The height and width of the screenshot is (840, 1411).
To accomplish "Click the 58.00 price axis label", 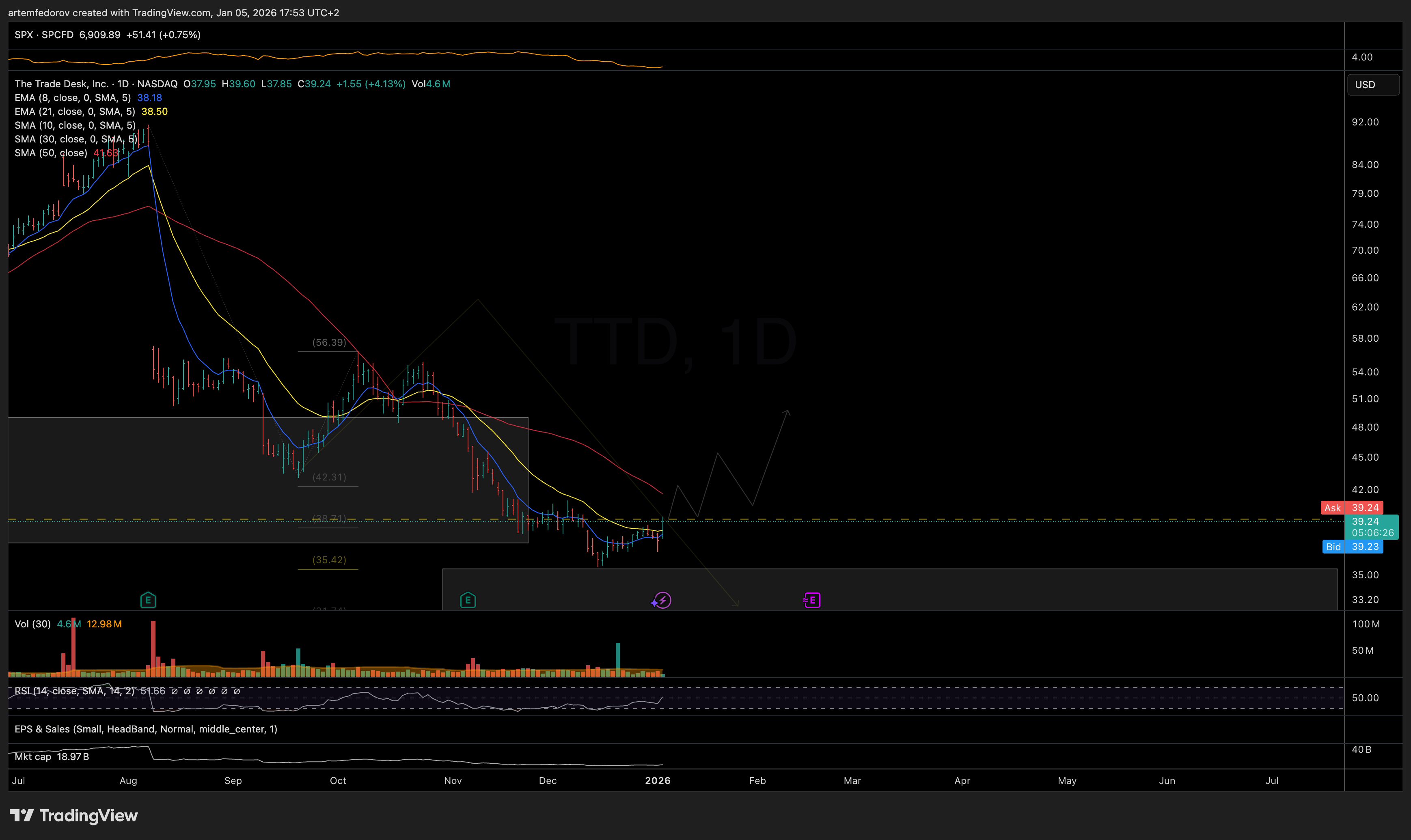I will [1365, 338].
